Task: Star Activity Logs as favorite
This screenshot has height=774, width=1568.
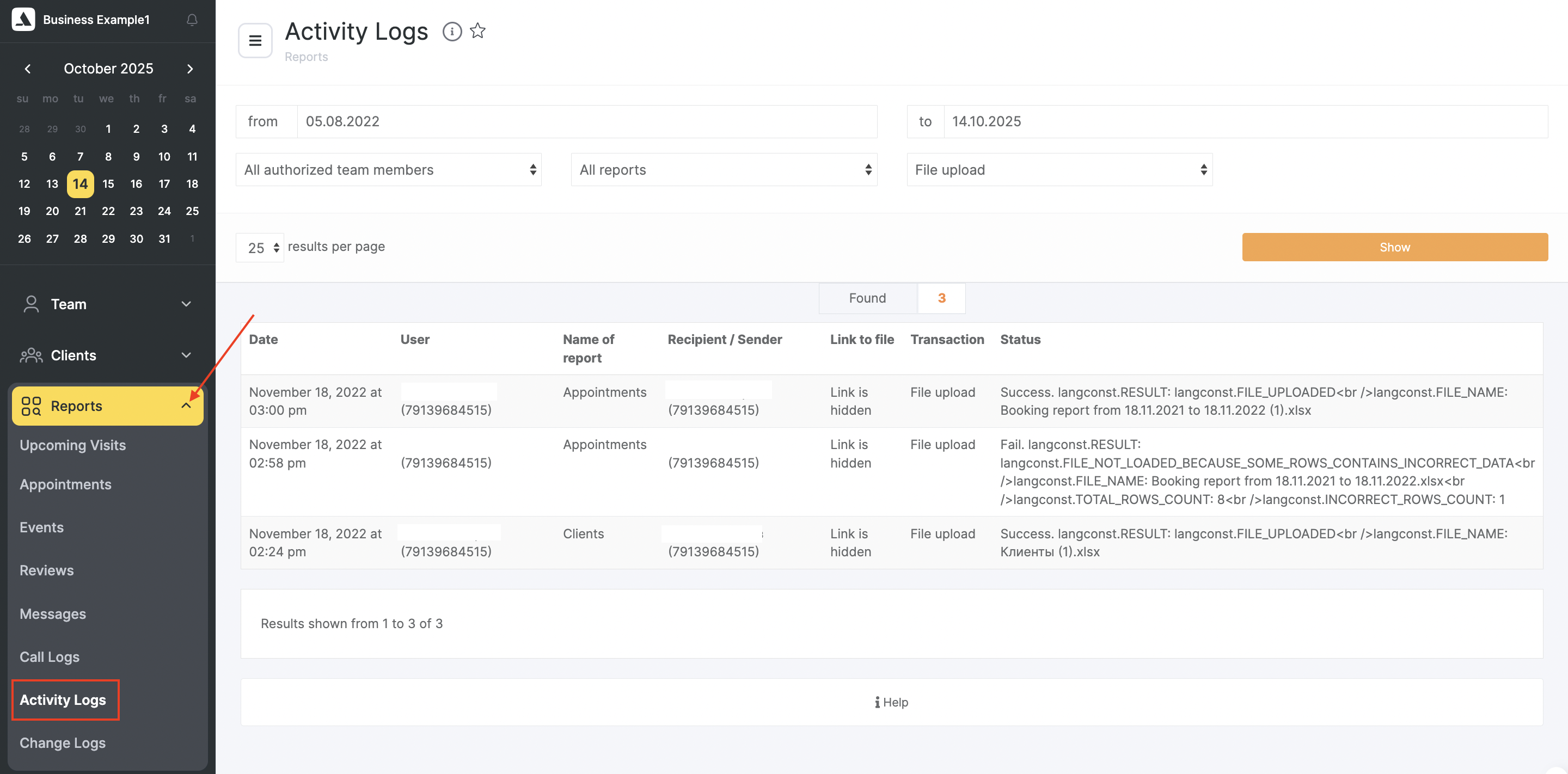Action: pyautogui.click(x=478, y=30)
